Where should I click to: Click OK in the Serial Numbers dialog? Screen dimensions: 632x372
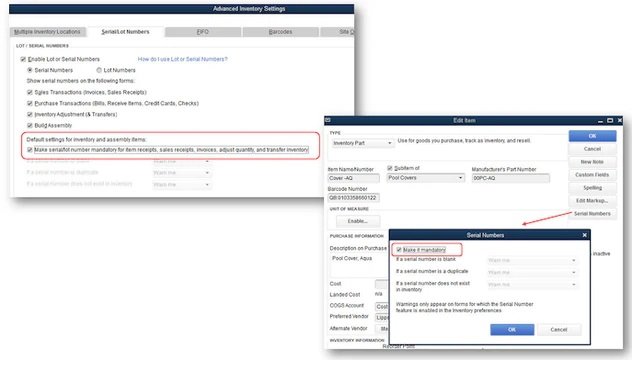click(512, 330)
